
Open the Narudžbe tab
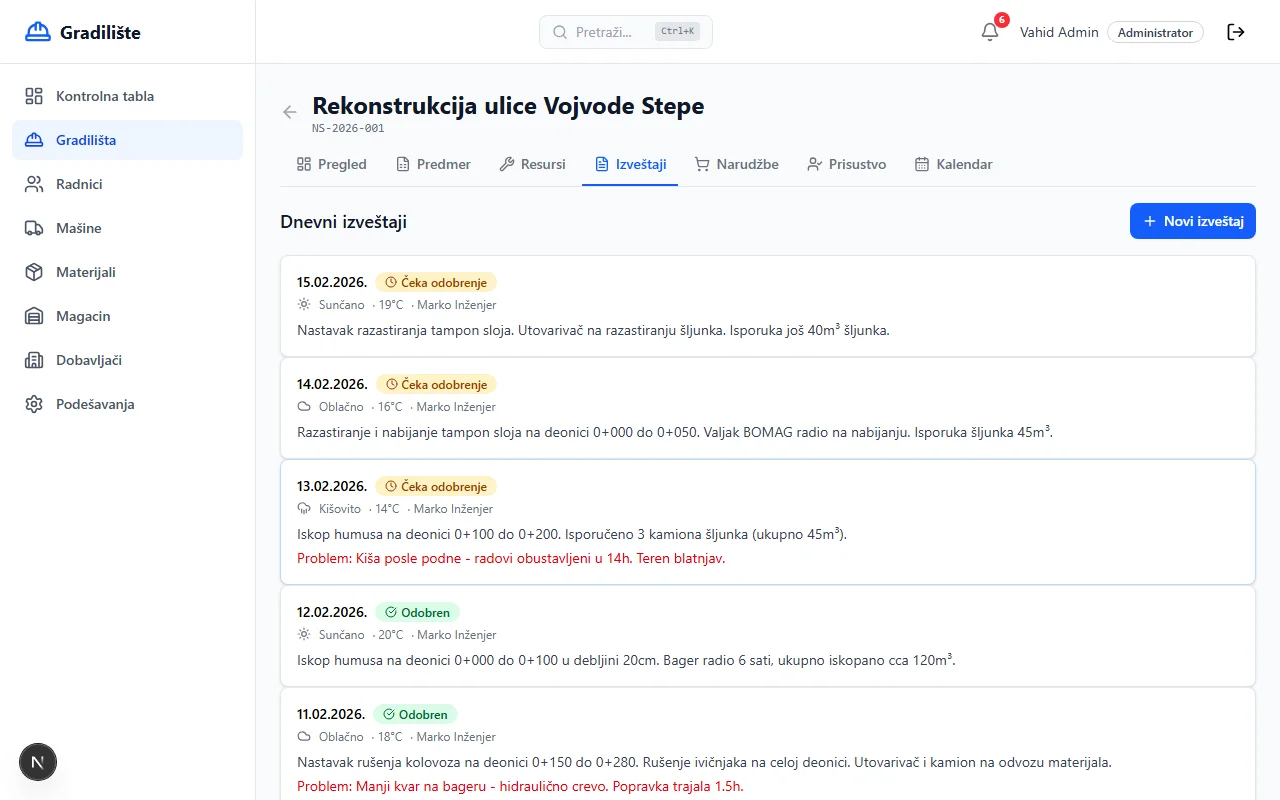[737, 164]
